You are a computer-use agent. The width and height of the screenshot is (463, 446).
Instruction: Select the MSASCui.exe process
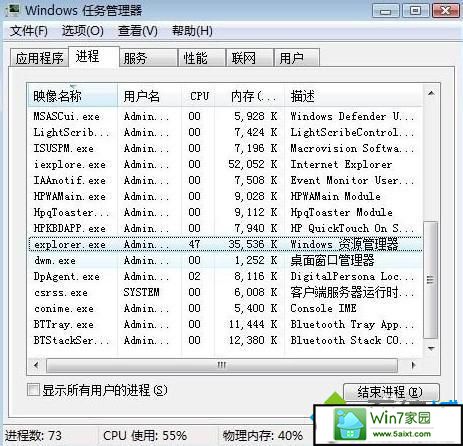tap(225, 116)
